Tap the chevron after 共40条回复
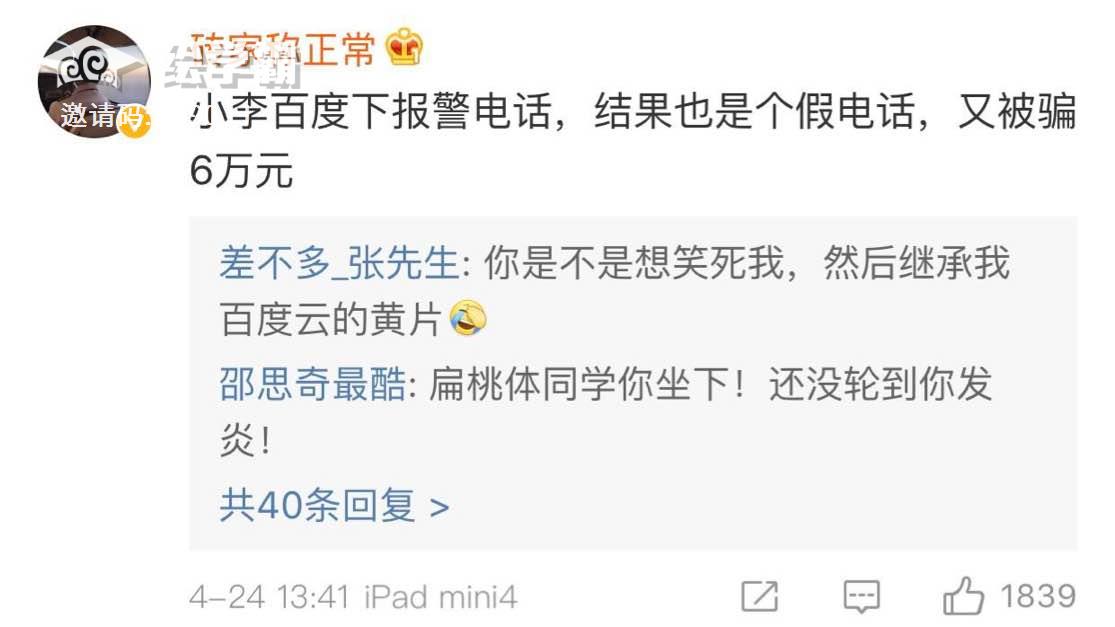This screenshot has height=627, width=1115. (x=439, y=507)
